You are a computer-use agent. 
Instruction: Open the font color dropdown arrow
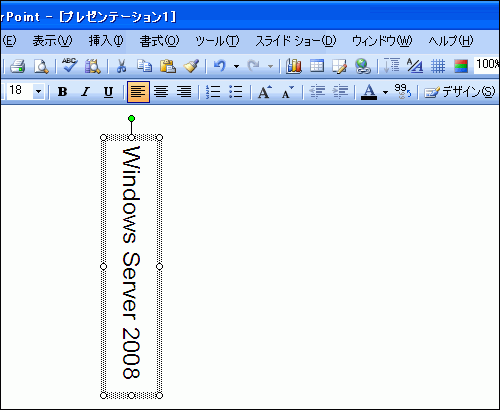pyautogui.click(x=385, y=92)
